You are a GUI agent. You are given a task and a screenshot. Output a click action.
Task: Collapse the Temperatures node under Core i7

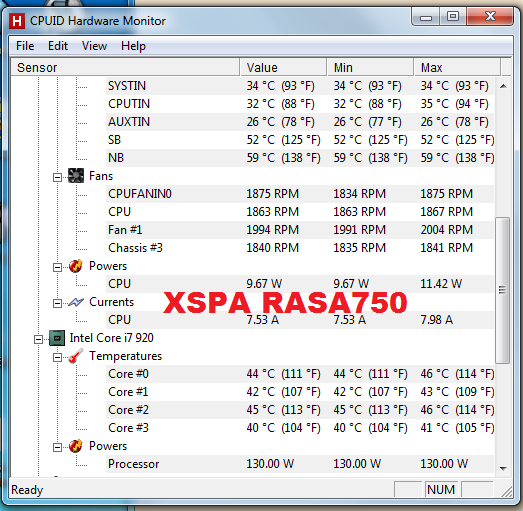click(x=57, y=357)
